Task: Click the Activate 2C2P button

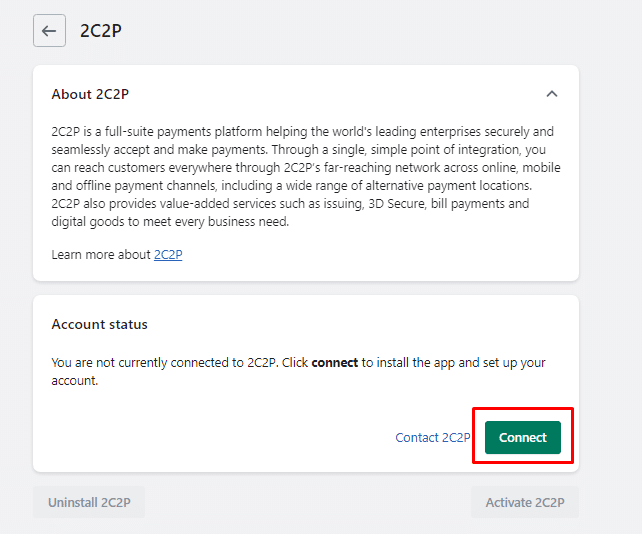Action: coord(524,502)
